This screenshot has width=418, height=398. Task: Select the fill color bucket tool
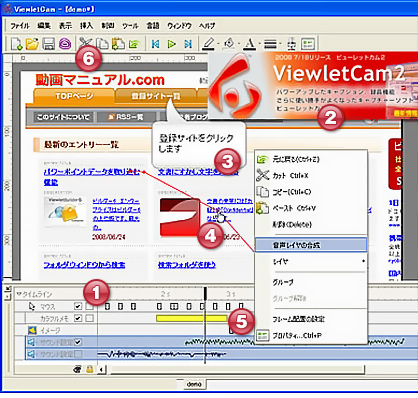point(229,44)
